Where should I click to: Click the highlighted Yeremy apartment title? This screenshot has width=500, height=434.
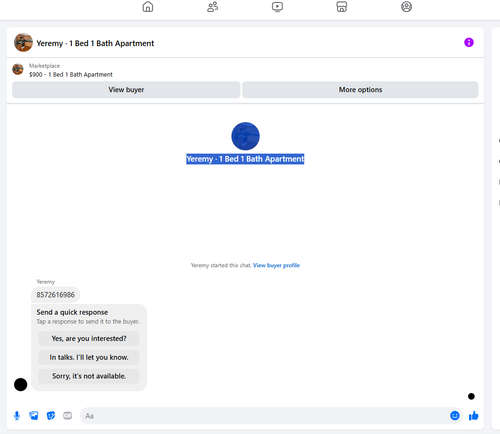click(x=245, y=159)
